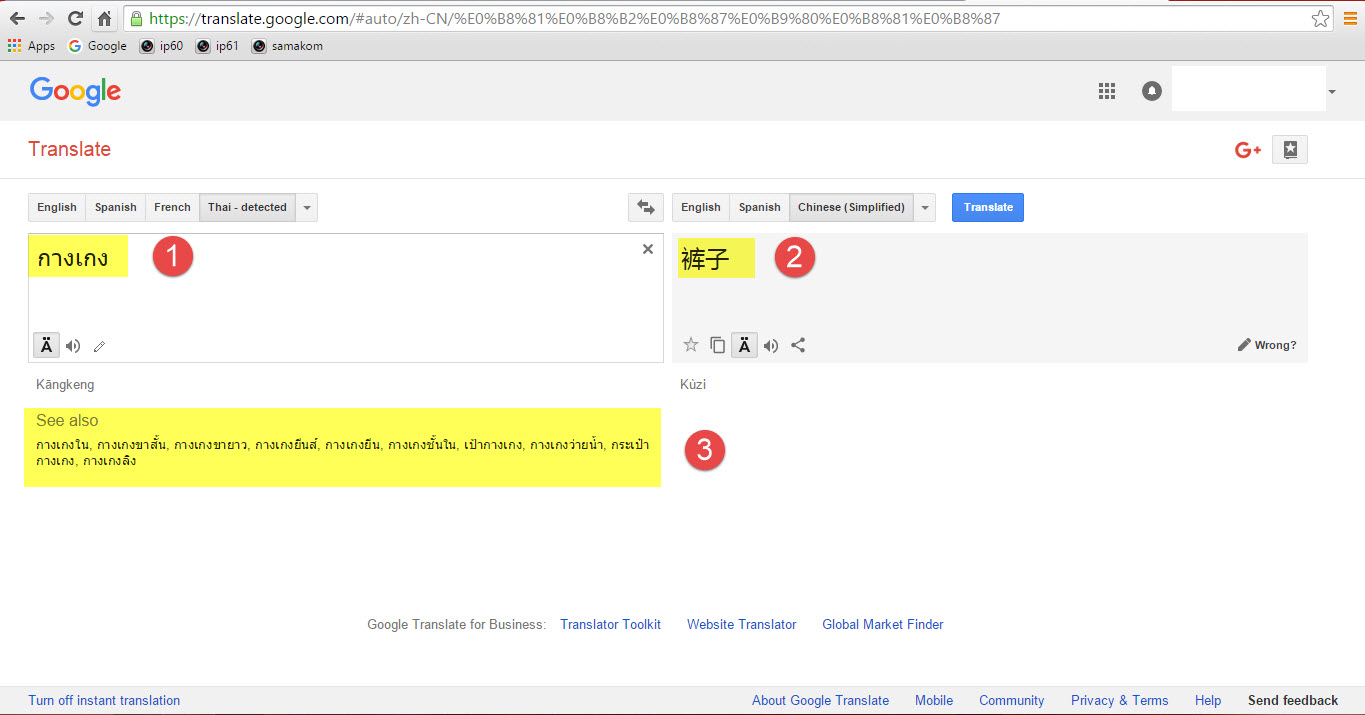Open the ip60 bookmark
This screenshot has height=715, width=1365.
coord(162,46)
